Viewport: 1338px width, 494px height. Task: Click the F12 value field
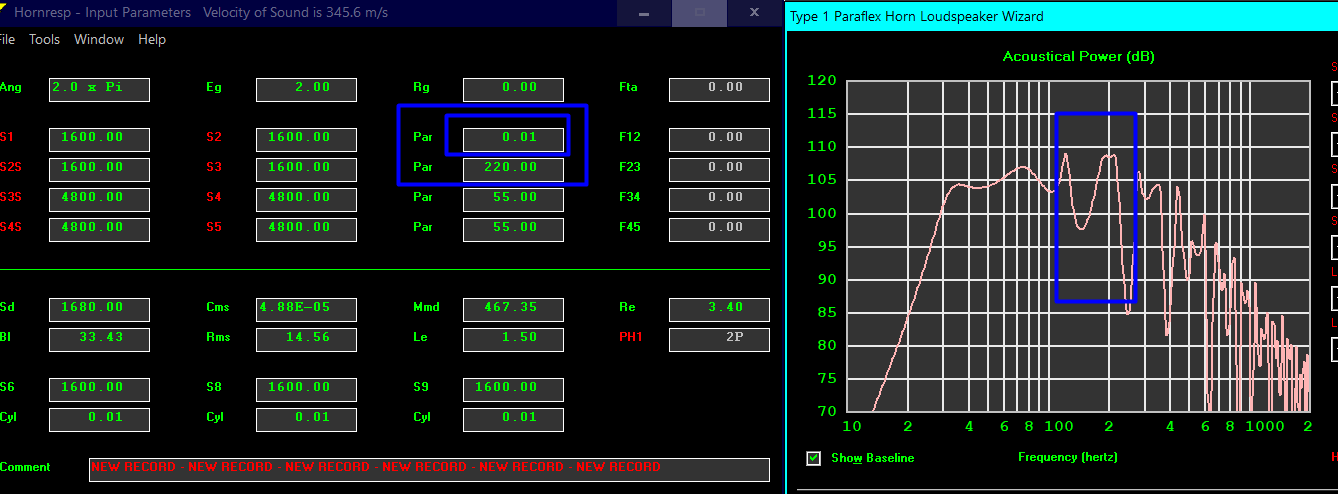(719, 139)
